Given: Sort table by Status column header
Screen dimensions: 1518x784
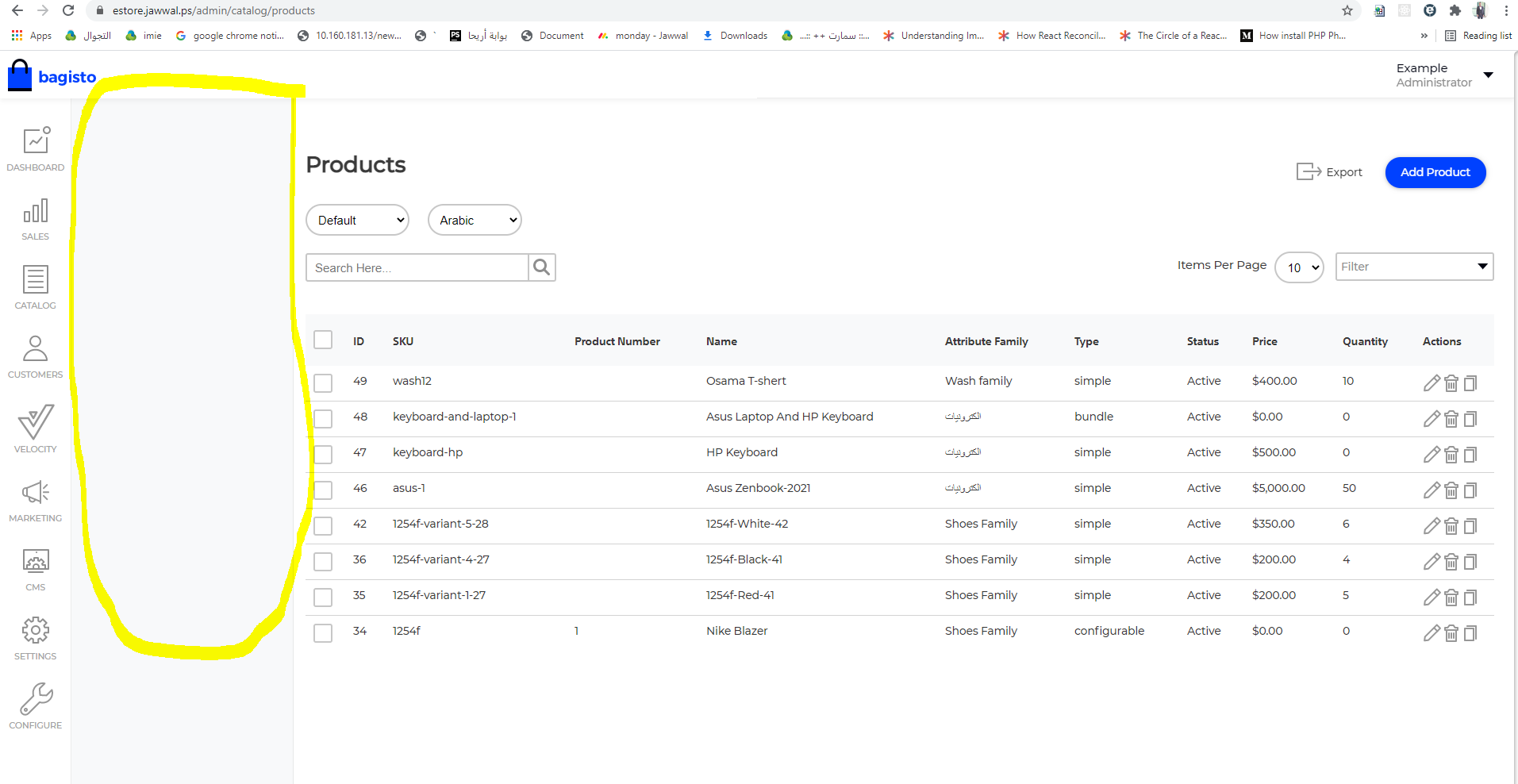Looking at the screenshot, I should (1203, 341).
